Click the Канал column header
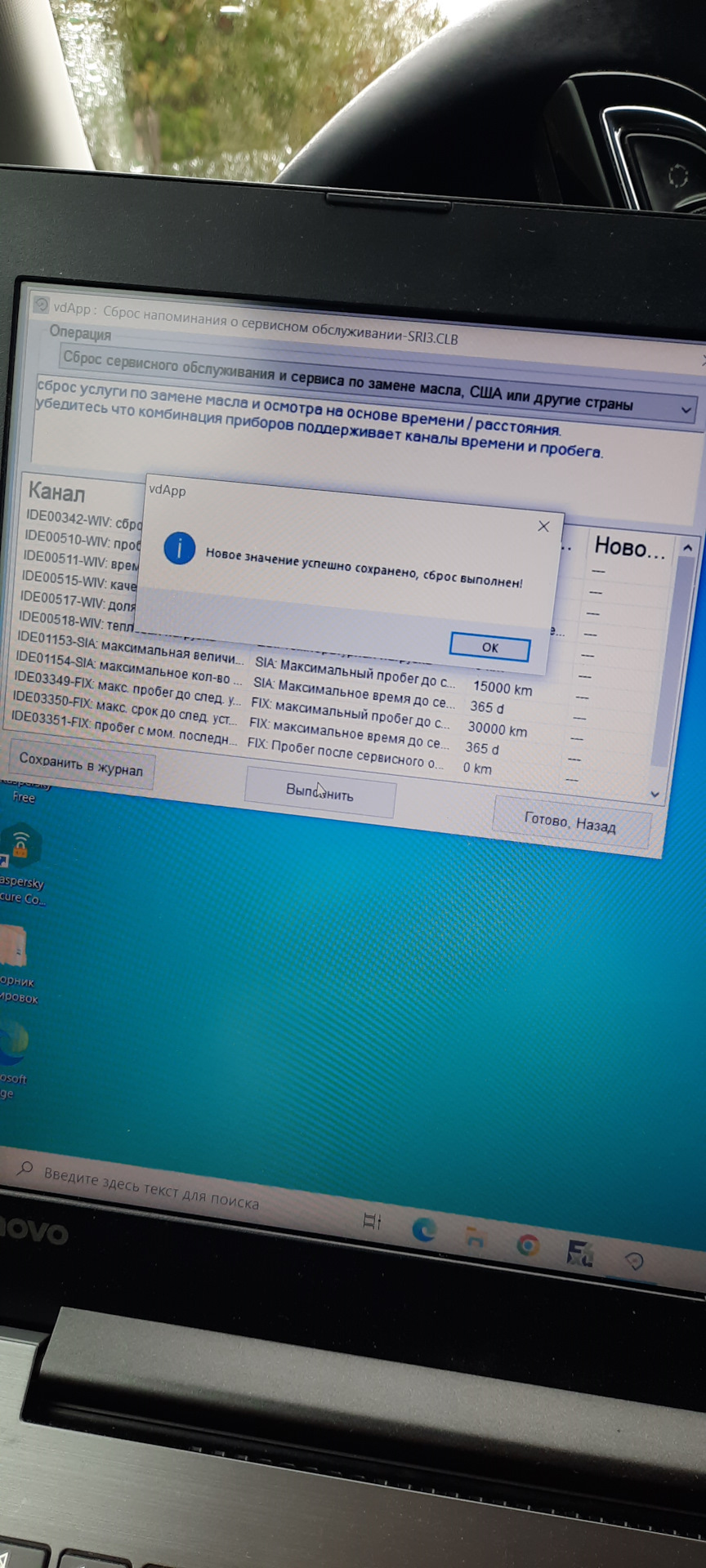Image resolution: width=706 pixels, height=1568 pixels. 56,492
